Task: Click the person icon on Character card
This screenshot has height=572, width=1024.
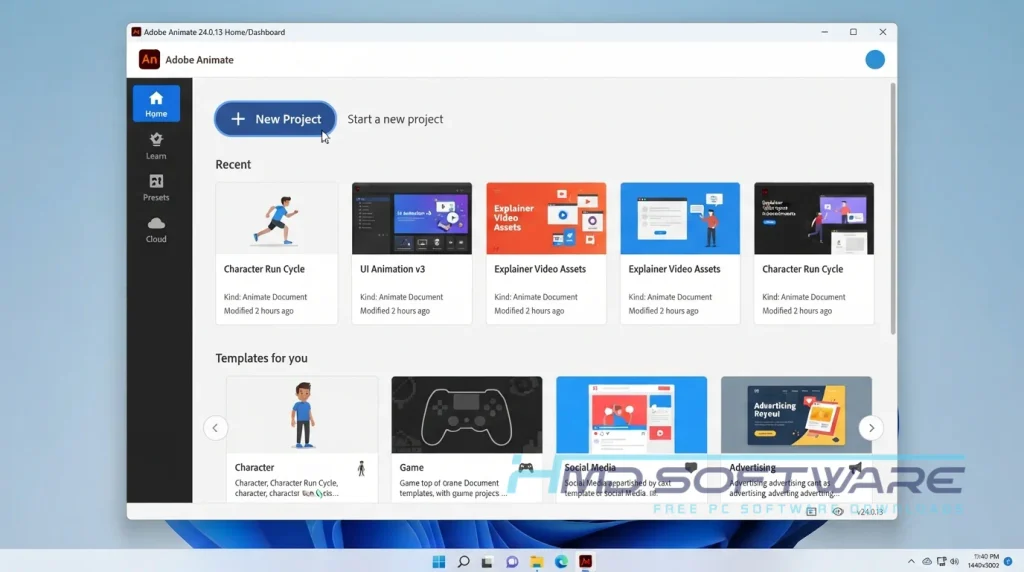Action: pyautogui.click(x=361, y=468)
